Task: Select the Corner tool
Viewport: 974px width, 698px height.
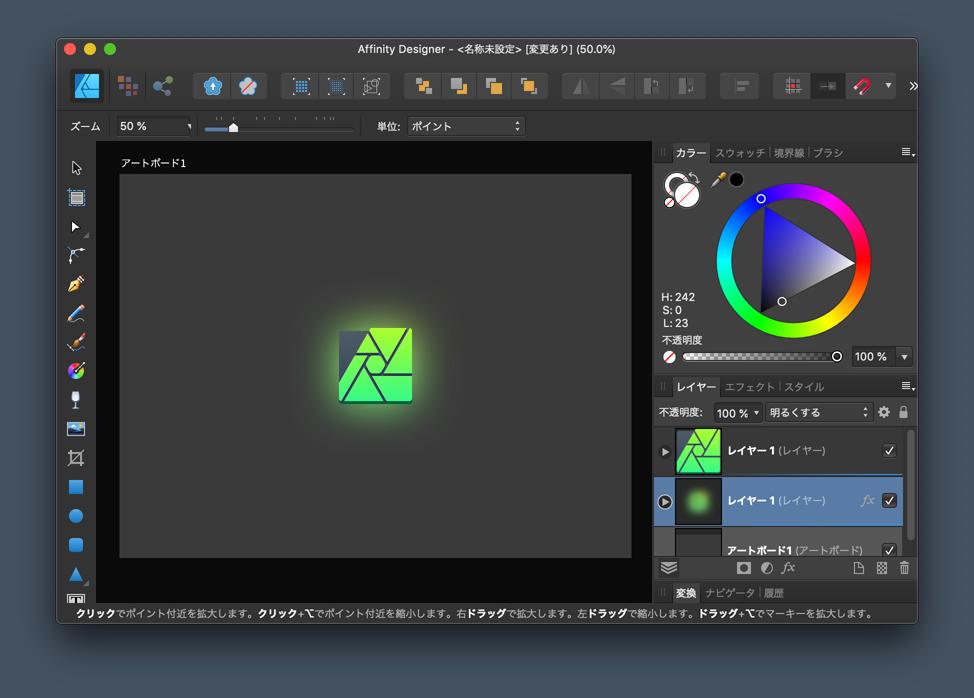Action: (x=76, y=255)
